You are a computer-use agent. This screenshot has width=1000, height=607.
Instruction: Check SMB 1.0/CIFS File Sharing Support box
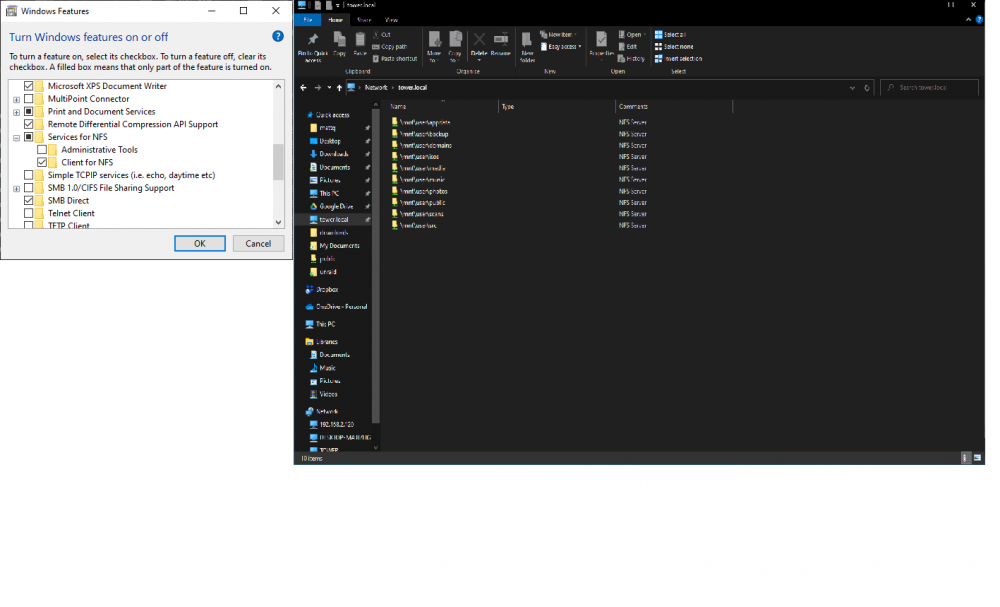coord(29,188)
